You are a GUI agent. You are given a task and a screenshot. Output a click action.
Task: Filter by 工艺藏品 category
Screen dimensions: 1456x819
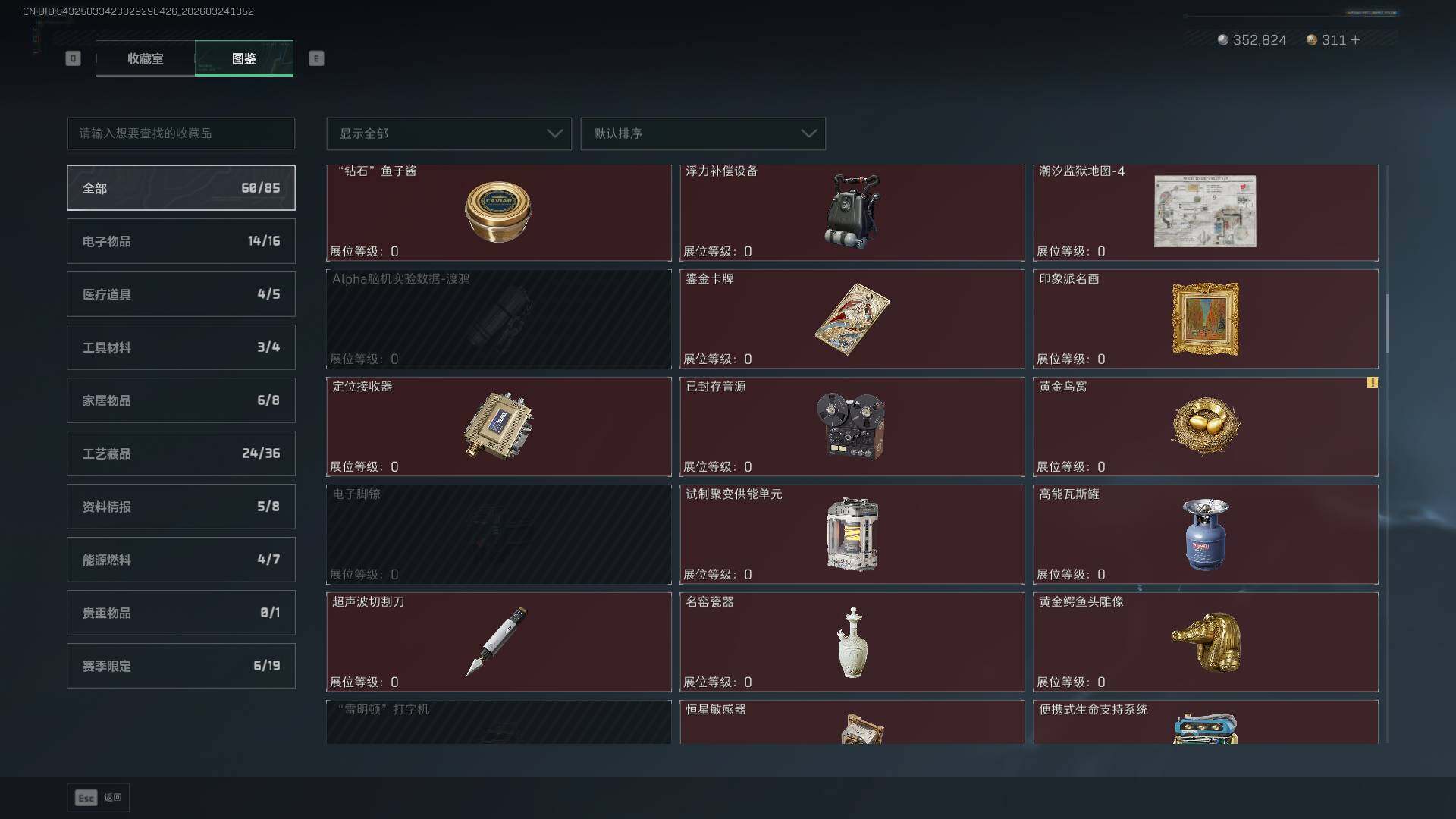181,453
